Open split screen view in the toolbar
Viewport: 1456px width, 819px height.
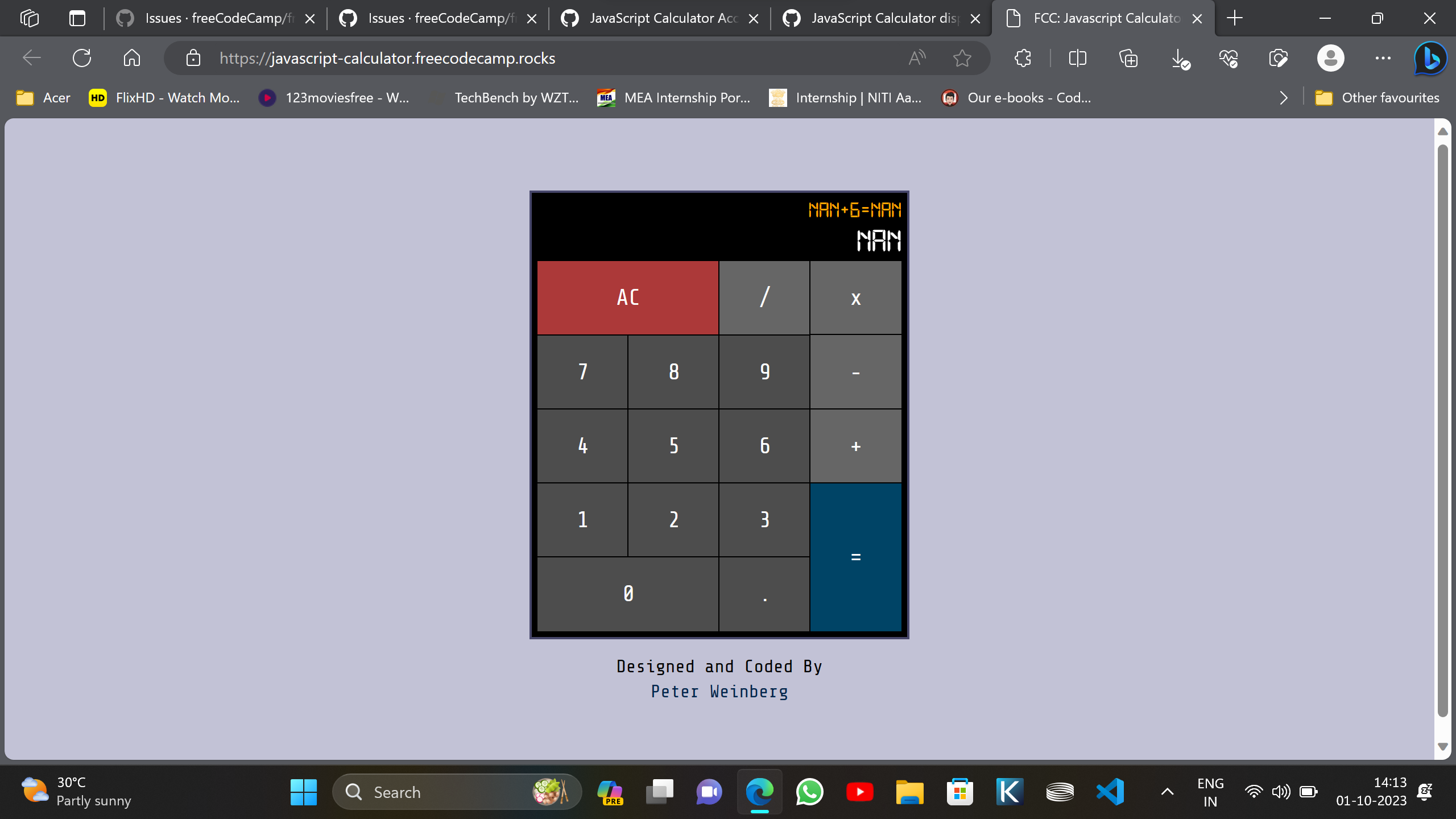tap(1077, 57)
